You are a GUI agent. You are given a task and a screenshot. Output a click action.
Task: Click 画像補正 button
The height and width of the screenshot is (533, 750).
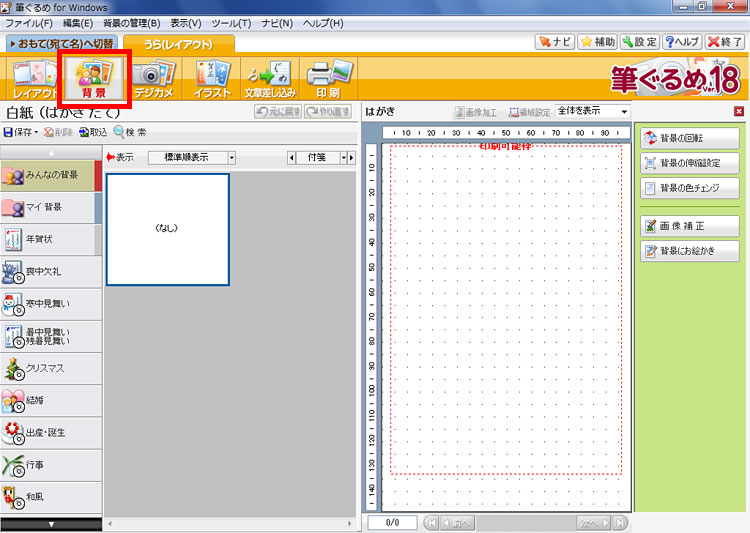point(690,226)
